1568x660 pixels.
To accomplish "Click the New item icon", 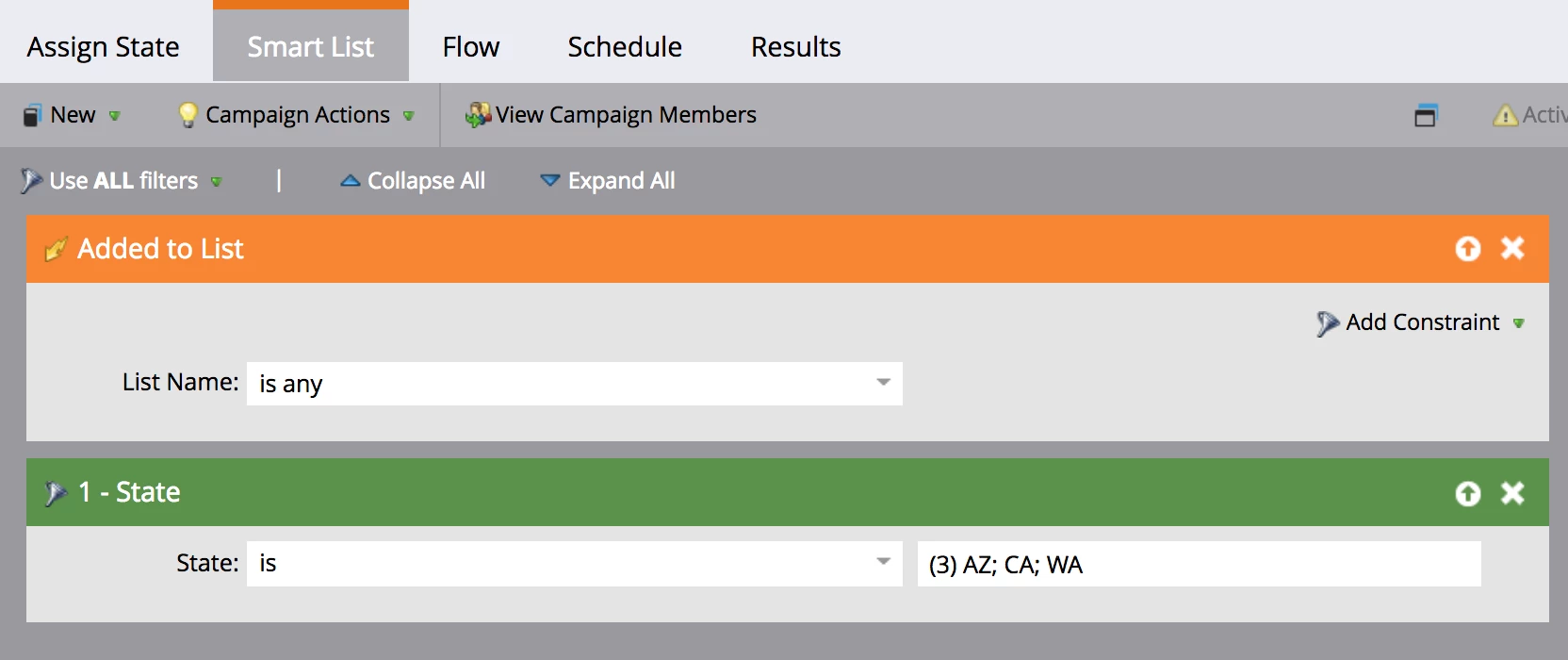I will tap(33, 115).
